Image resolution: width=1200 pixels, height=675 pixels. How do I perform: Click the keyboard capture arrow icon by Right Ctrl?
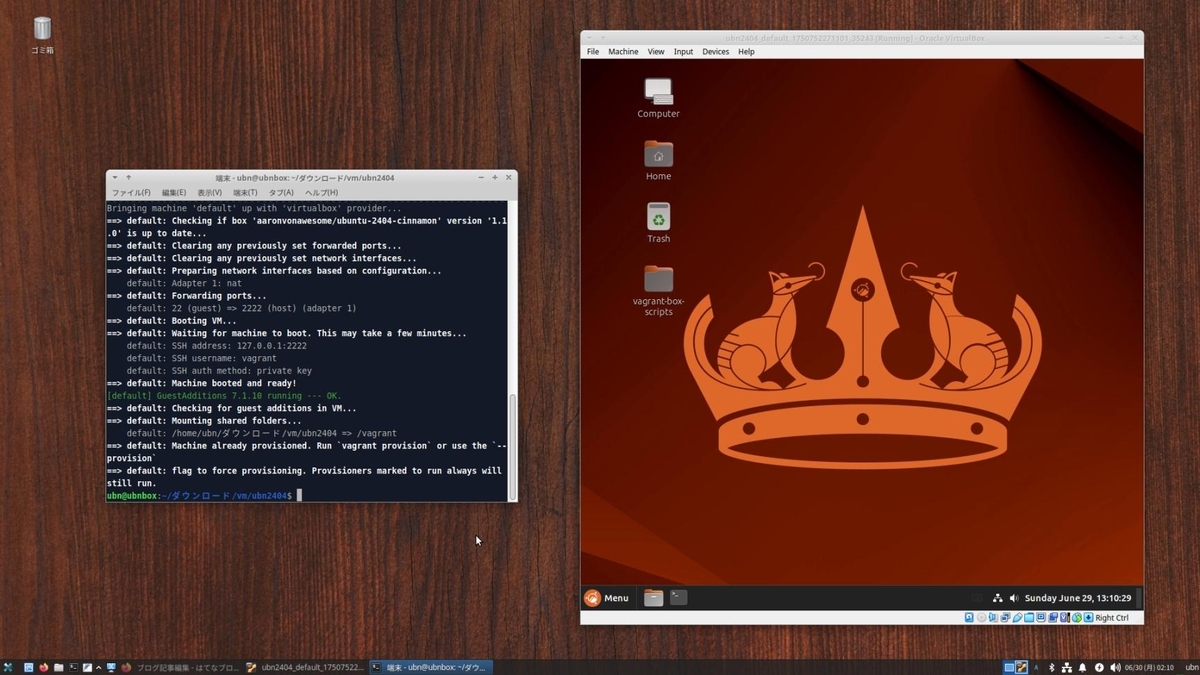tap(1088, 618)
